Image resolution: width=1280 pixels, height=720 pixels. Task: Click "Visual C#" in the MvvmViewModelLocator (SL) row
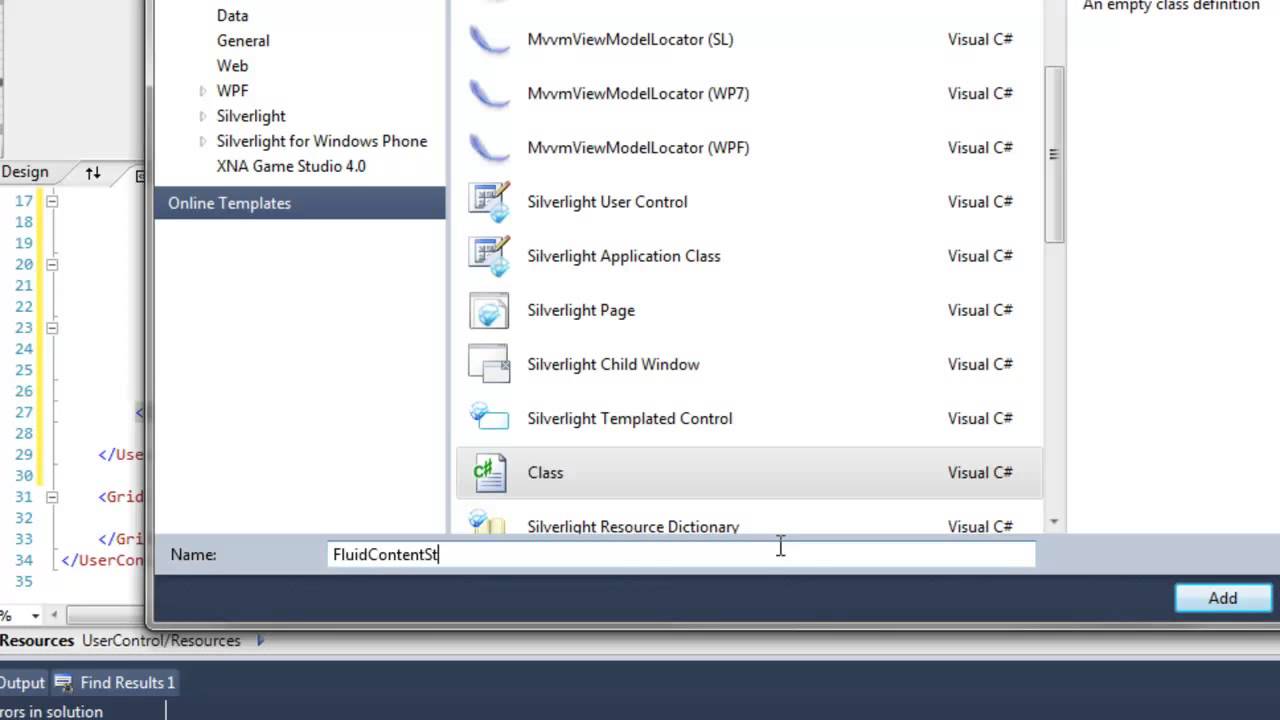[x=980, y=40]
